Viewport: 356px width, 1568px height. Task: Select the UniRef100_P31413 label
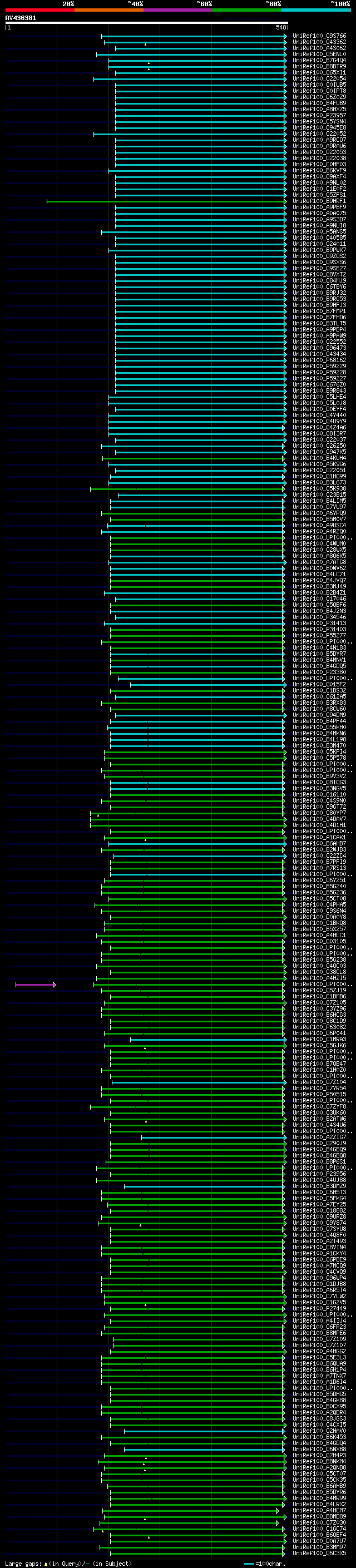[319, 624]
